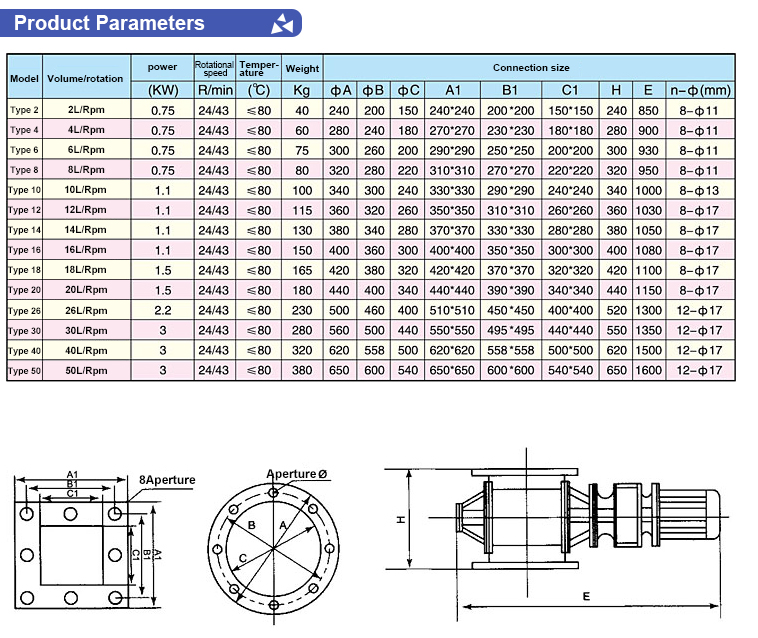
Task: Click the Product Parameters banner title
Action: pyautogui.click(x=109, y=23)
